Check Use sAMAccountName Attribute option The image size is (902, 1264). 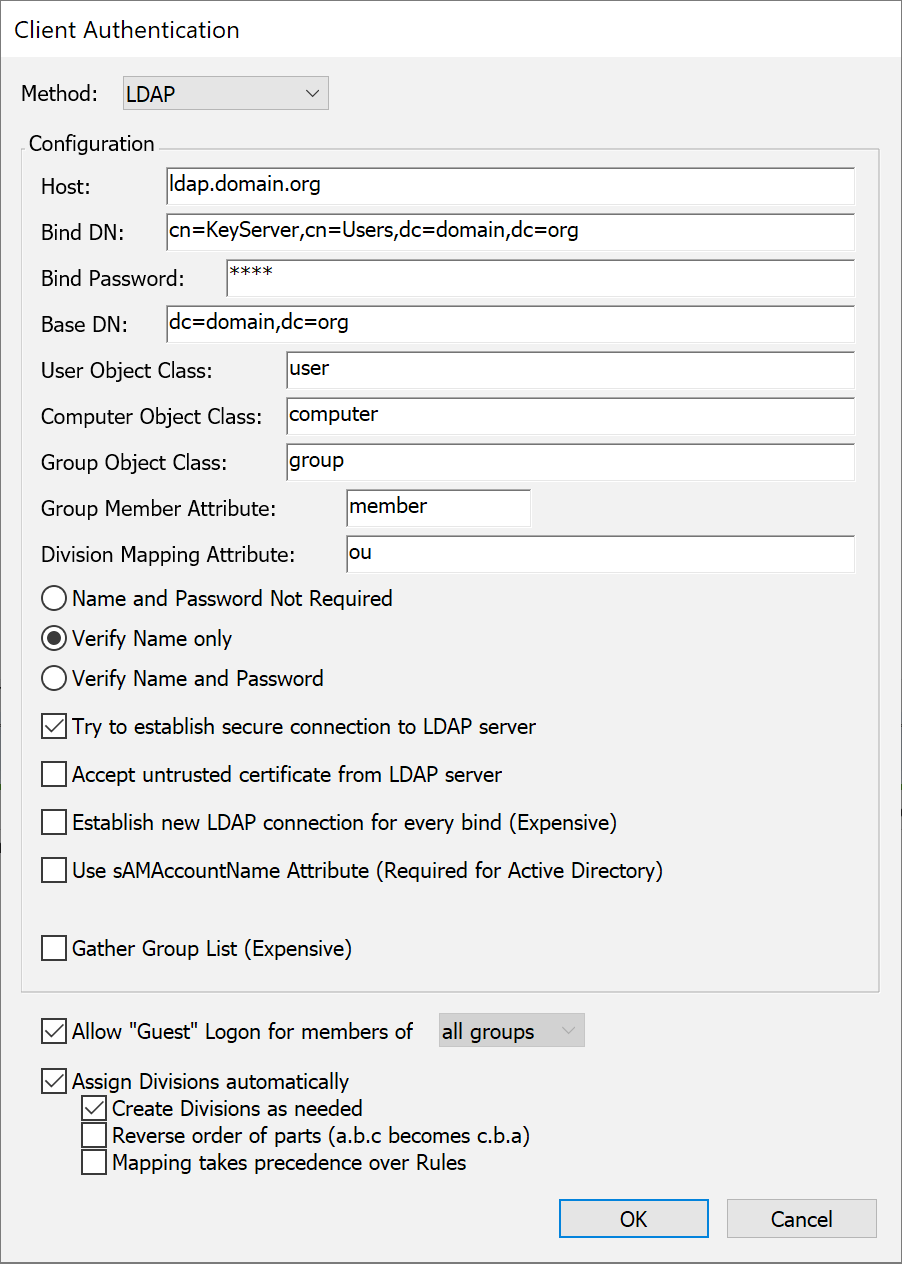[x=54, y=871]
